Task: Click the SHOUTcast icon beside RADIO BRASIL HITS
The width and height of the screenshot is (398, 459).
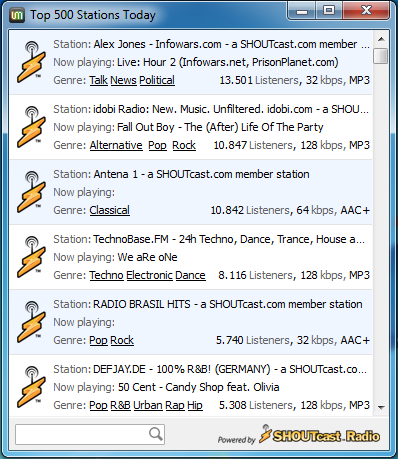Action: (x=31, y=322)
